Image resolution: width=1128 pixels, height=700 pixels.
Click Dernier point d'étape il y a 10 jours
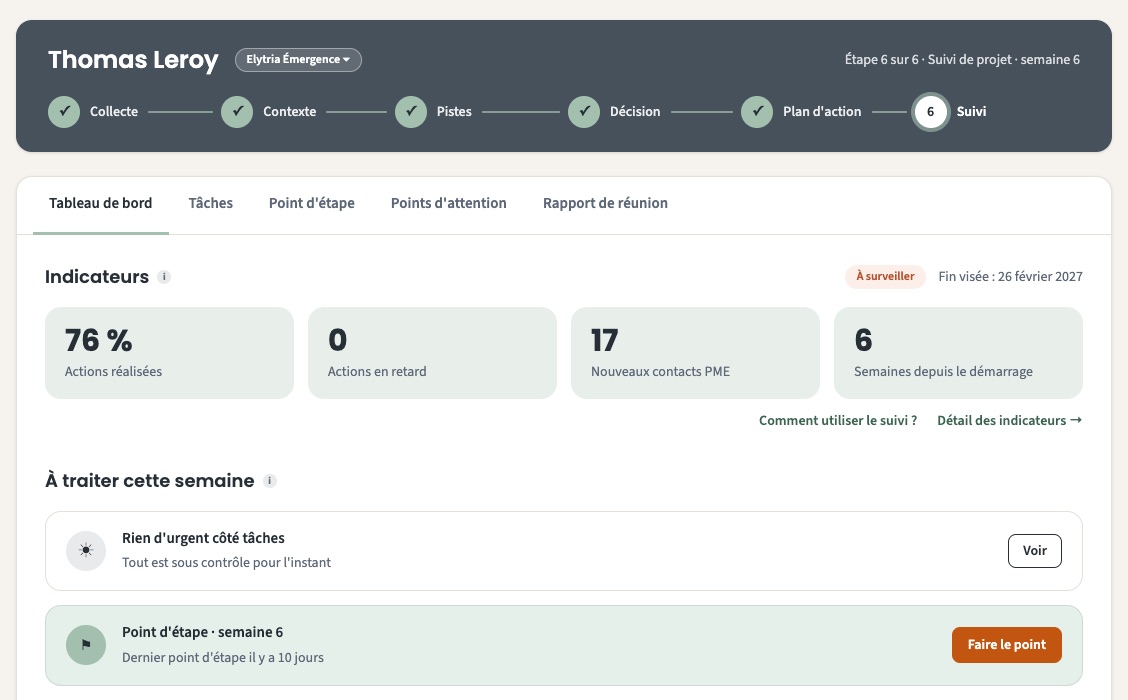tap(223, 658)
